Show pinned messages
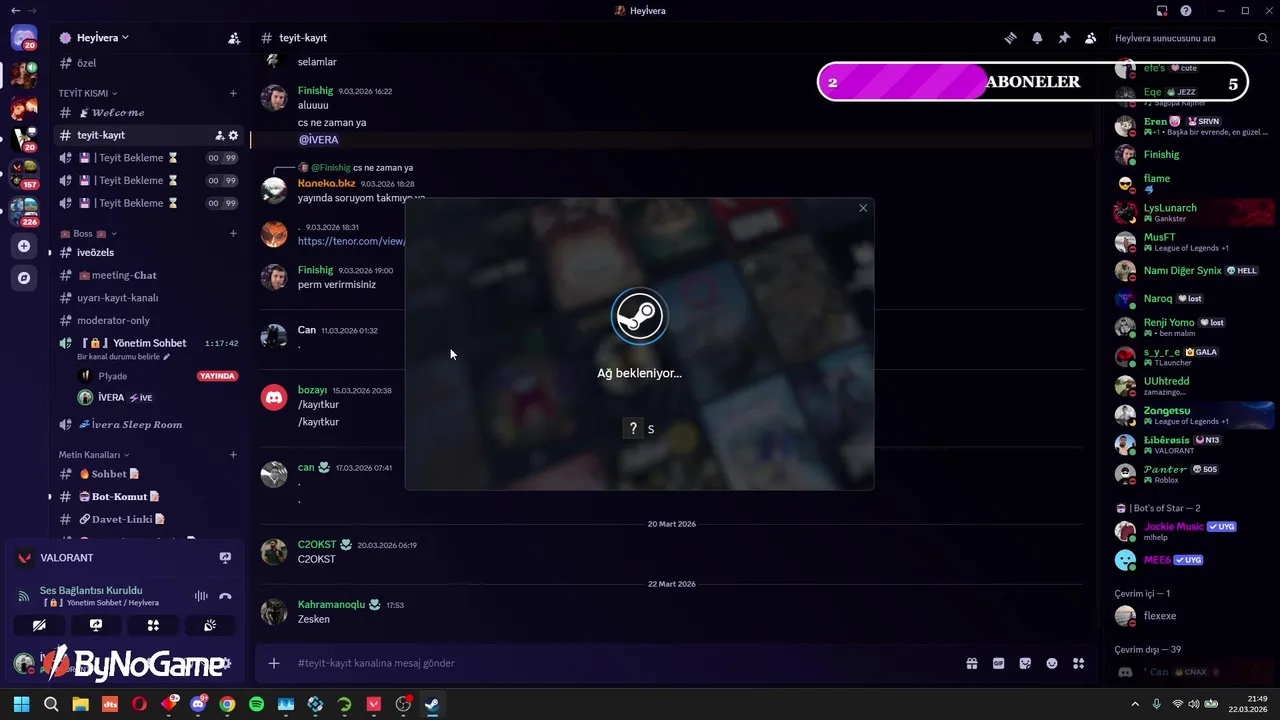 tap(1064, 38)
